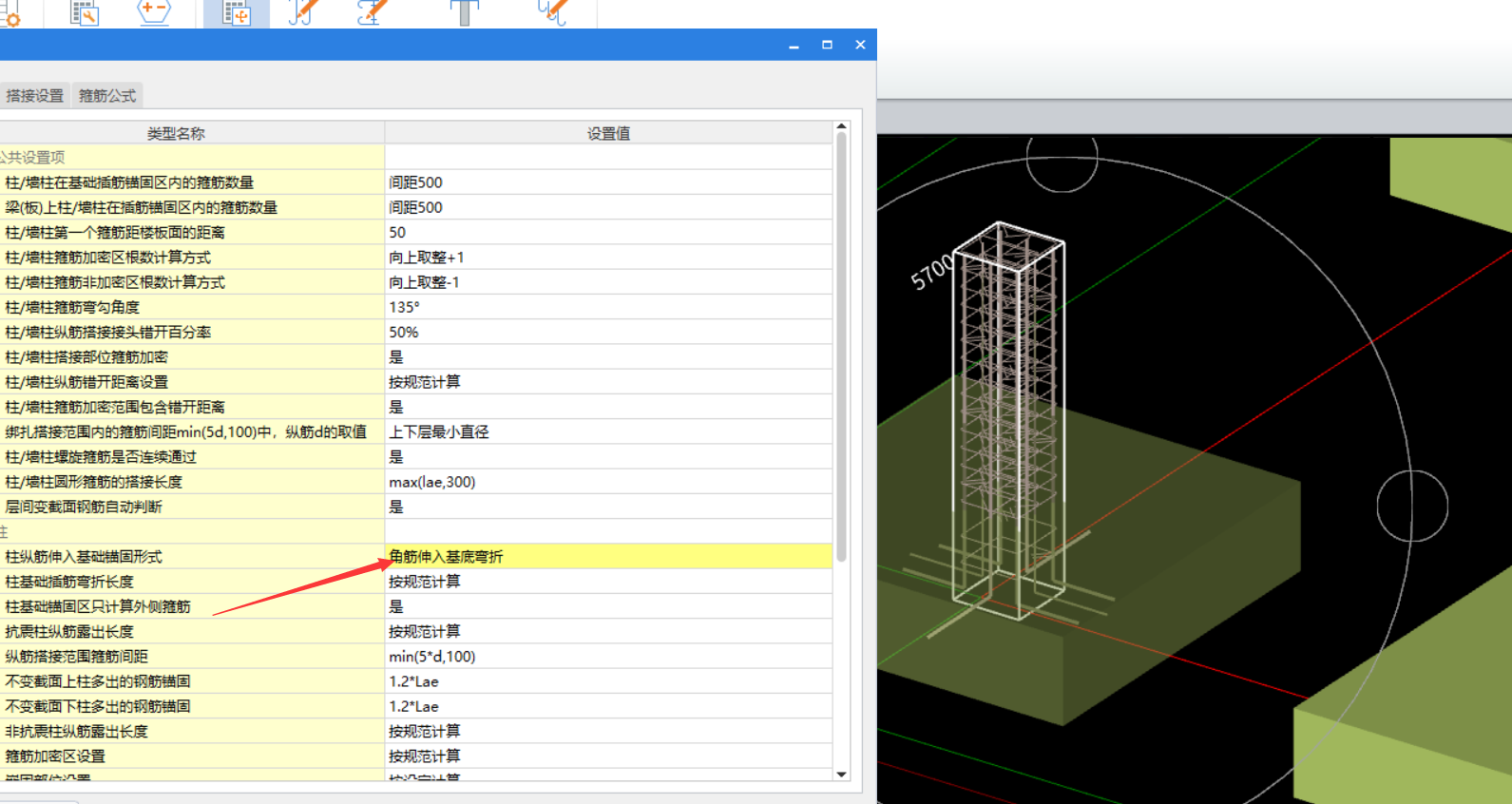Open the 间距500 value for 柱/墙柱在基础插筋 row
Image resolution: width=1512 pixels, height=804 pixels.
coord(608,182)
